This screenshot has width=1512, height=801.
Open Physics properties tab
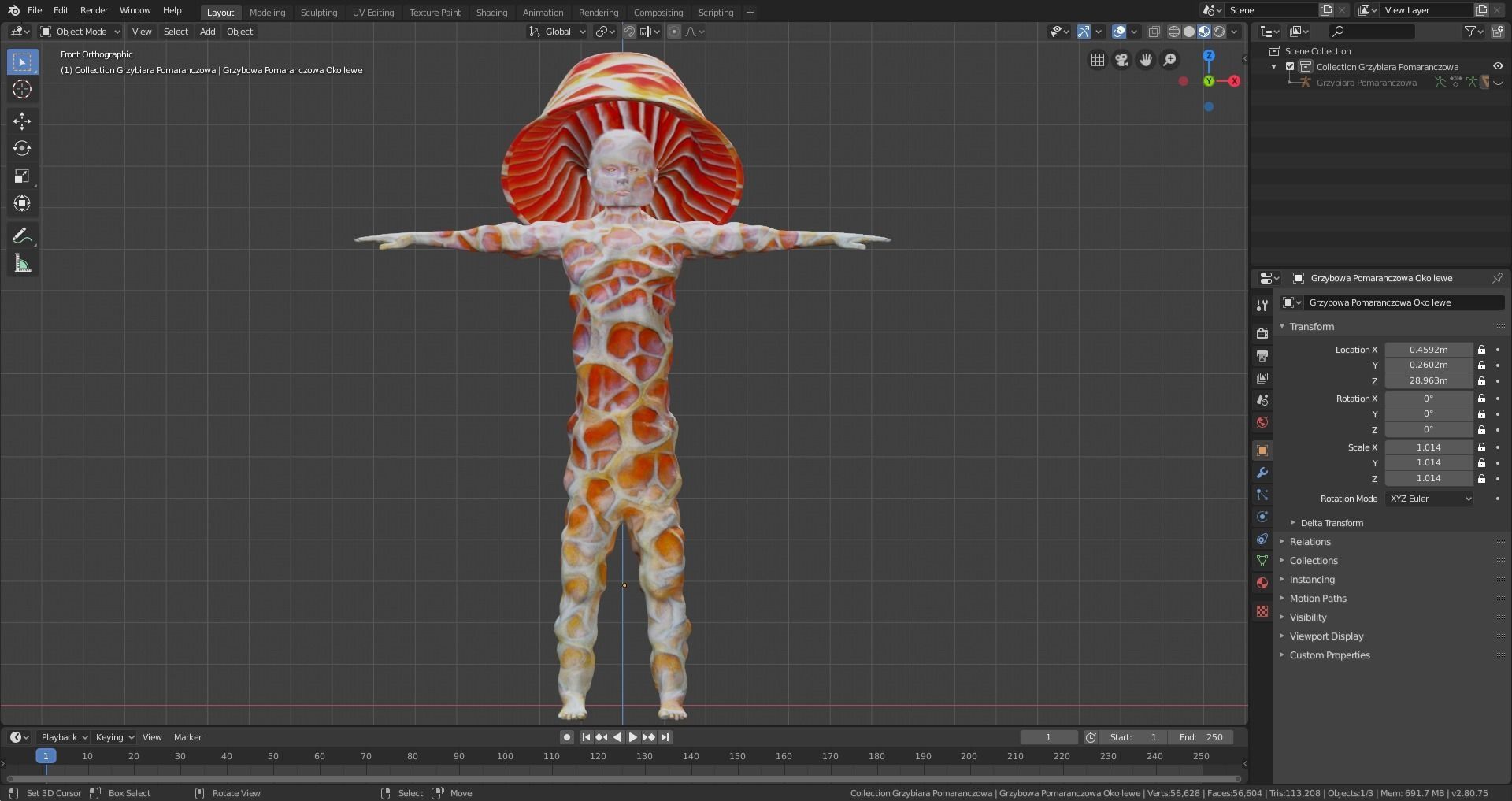tap(1262, 517)
